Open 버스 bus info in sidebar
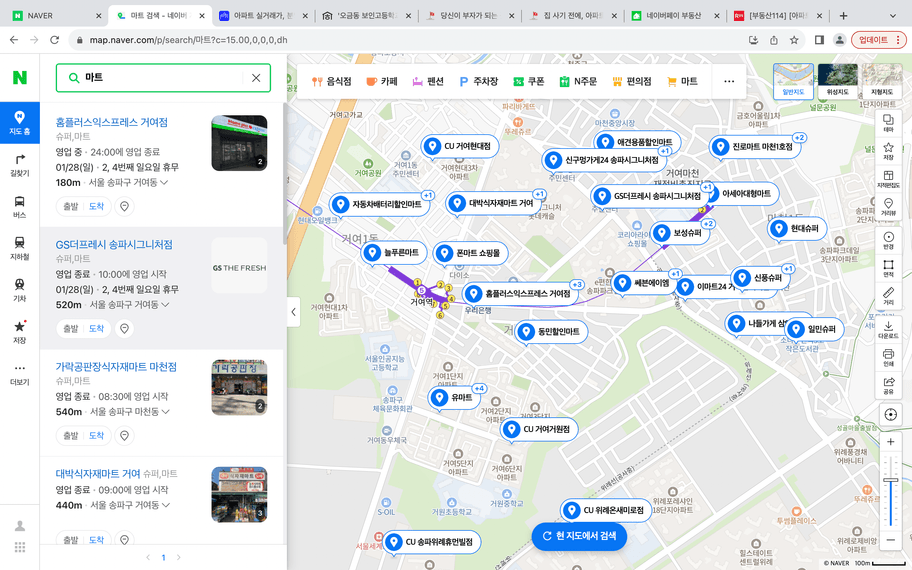 [20, 207]
